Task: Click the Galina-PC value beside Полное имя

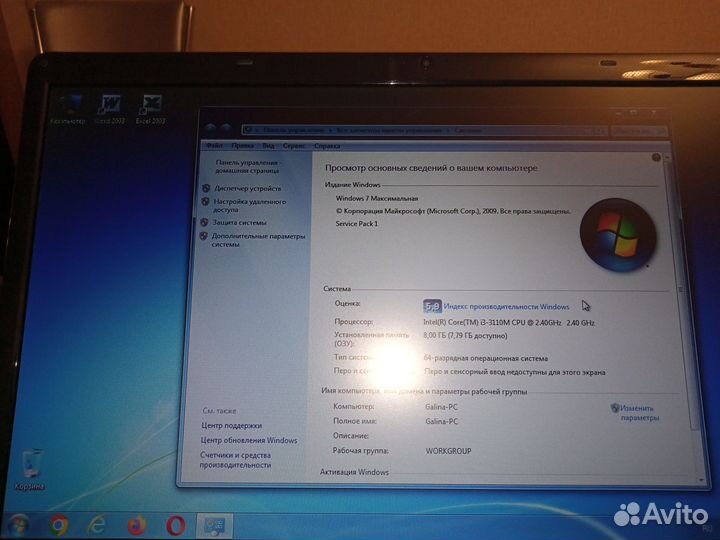Action: coord(441,421)
